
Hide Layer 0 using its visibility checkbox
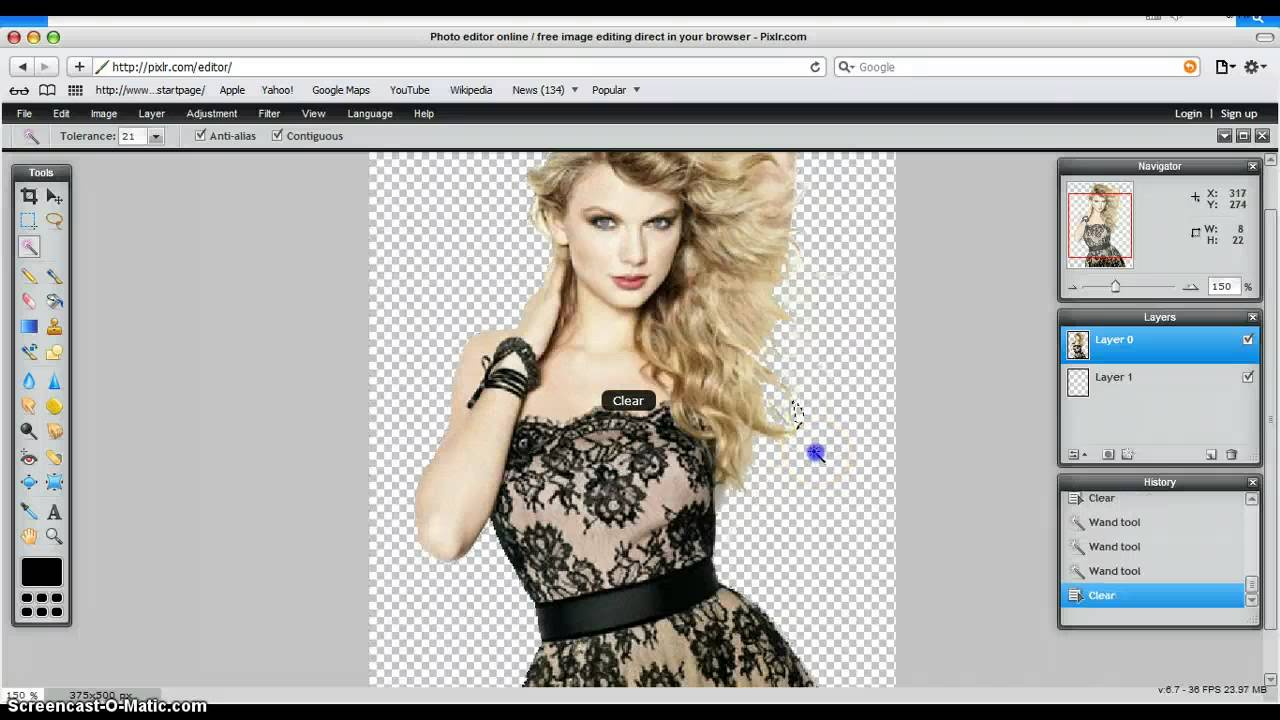(1248, 340)
